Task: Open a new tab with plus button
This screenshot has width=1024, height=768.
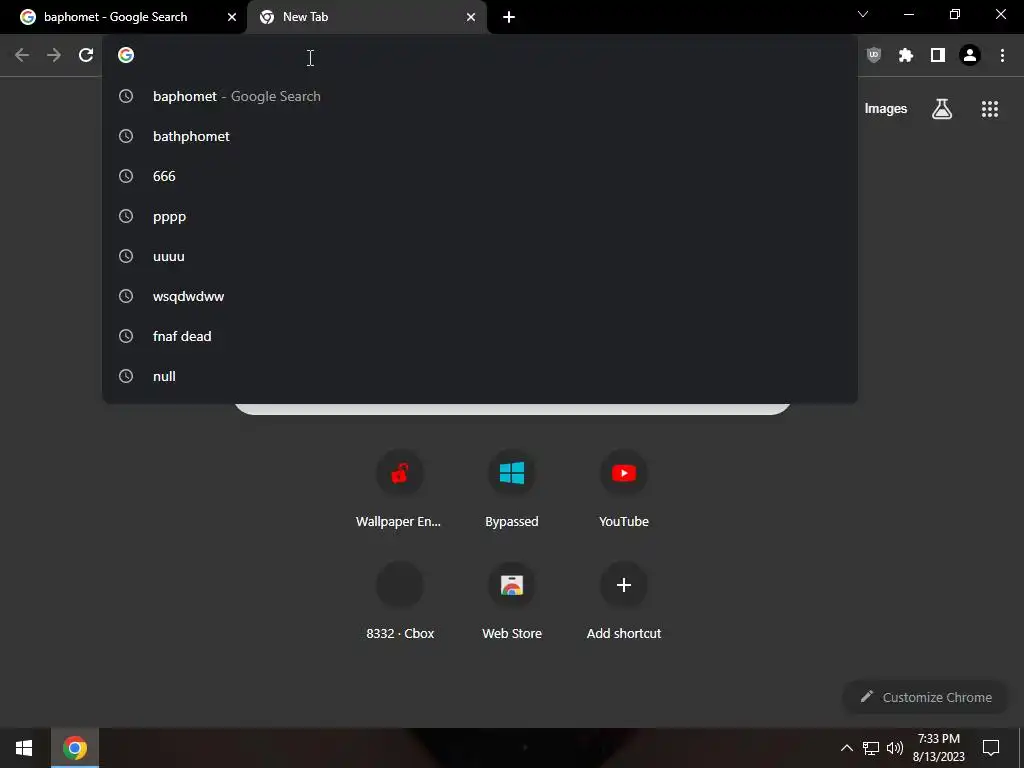Action: click(x=509, y=17)
